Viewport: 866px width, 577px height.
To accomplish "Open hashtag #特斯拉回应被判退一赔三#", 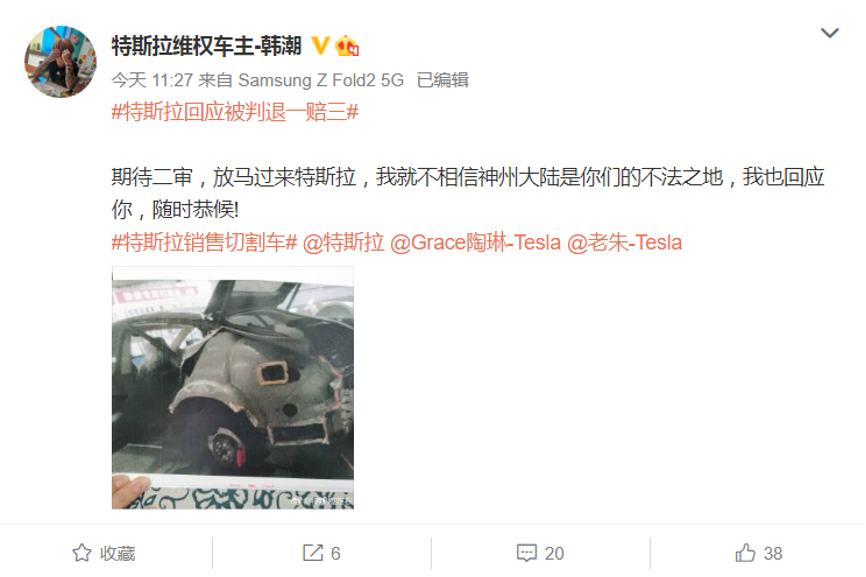I will [x=235, y=112].
